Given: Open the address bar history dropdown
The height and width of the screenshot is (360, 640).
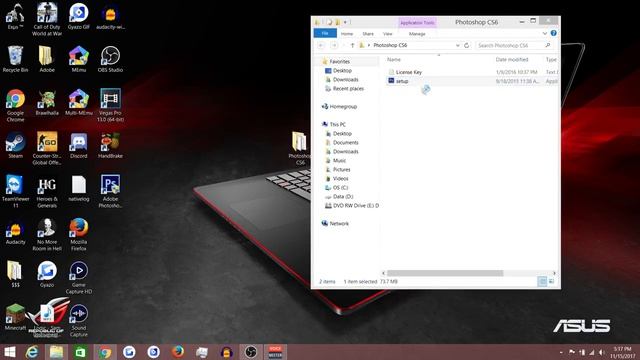Looking at the screenshot, I should [x=458, y=45].
